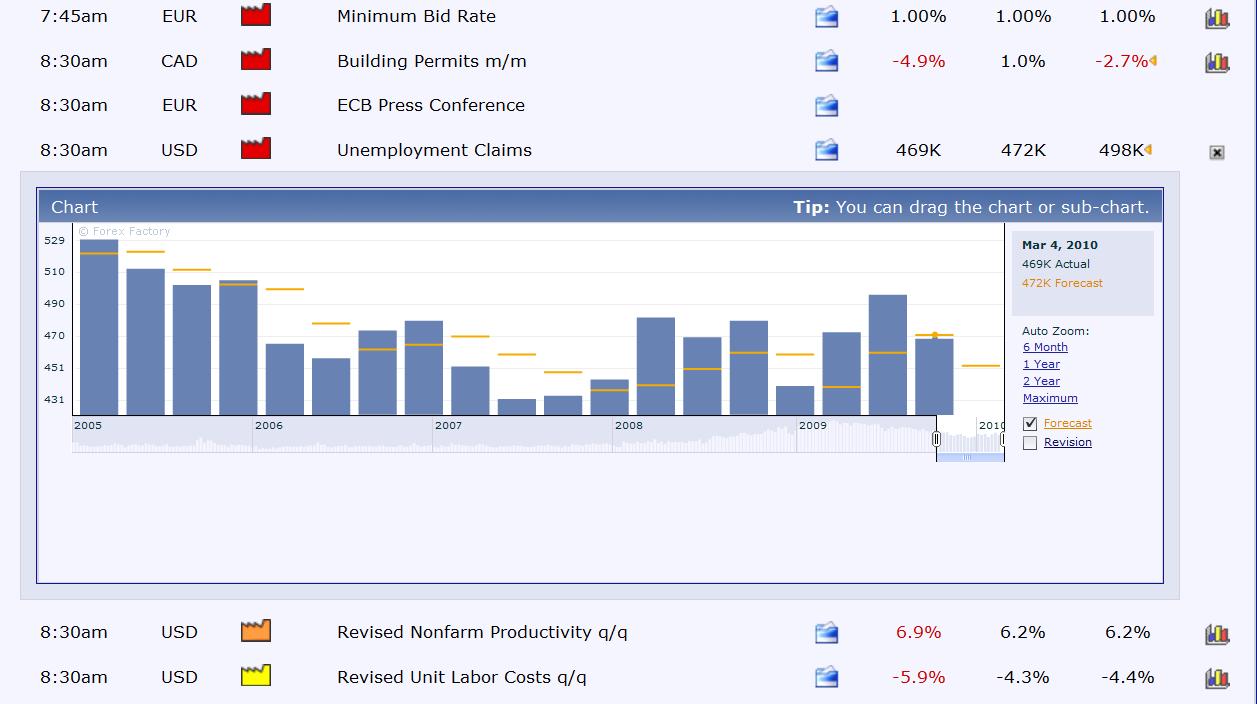The image size is (1257, 704).
Task: Set auto zoom to 6 Month
Action: (x=1045, y=348)
